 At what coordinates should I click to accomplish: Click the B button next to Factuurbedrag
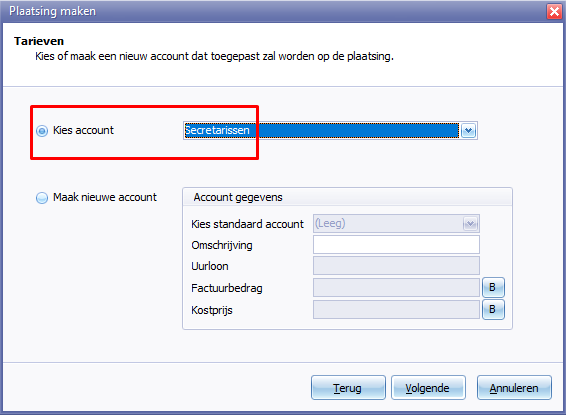(493, 287)
